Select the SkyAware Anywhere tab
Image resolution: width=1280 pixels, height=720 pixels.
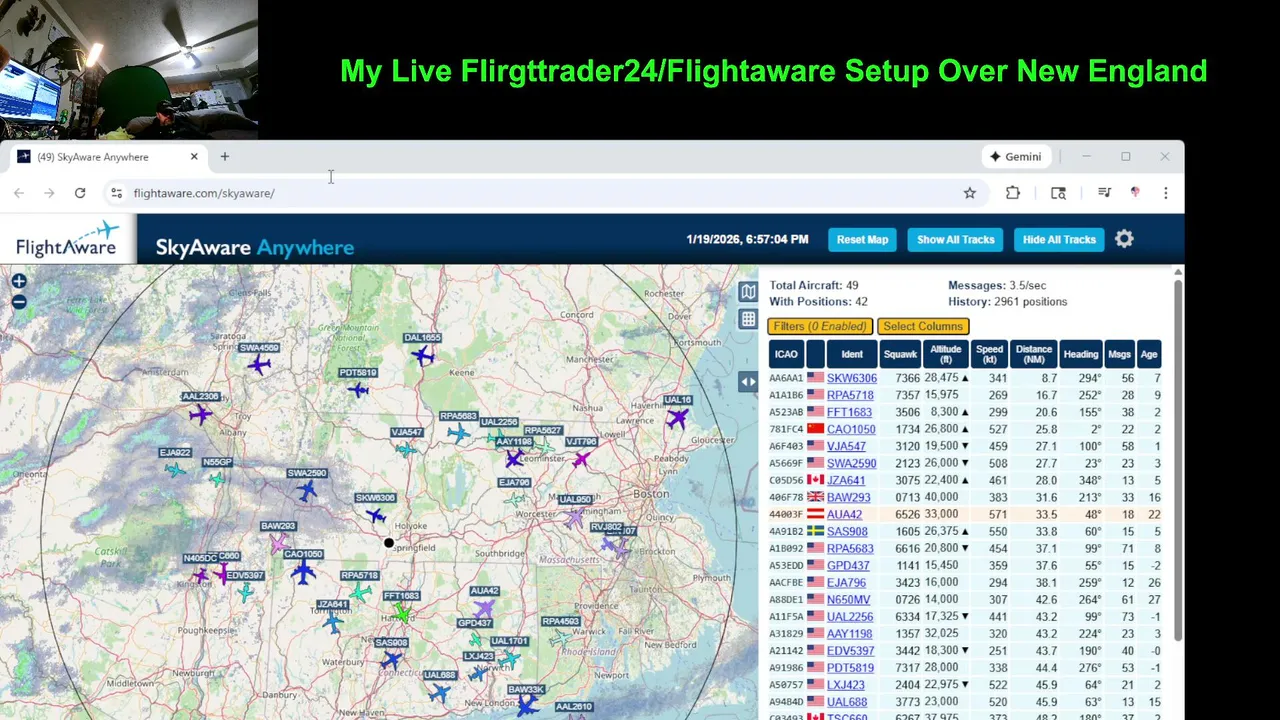click(x=108, y=157)
